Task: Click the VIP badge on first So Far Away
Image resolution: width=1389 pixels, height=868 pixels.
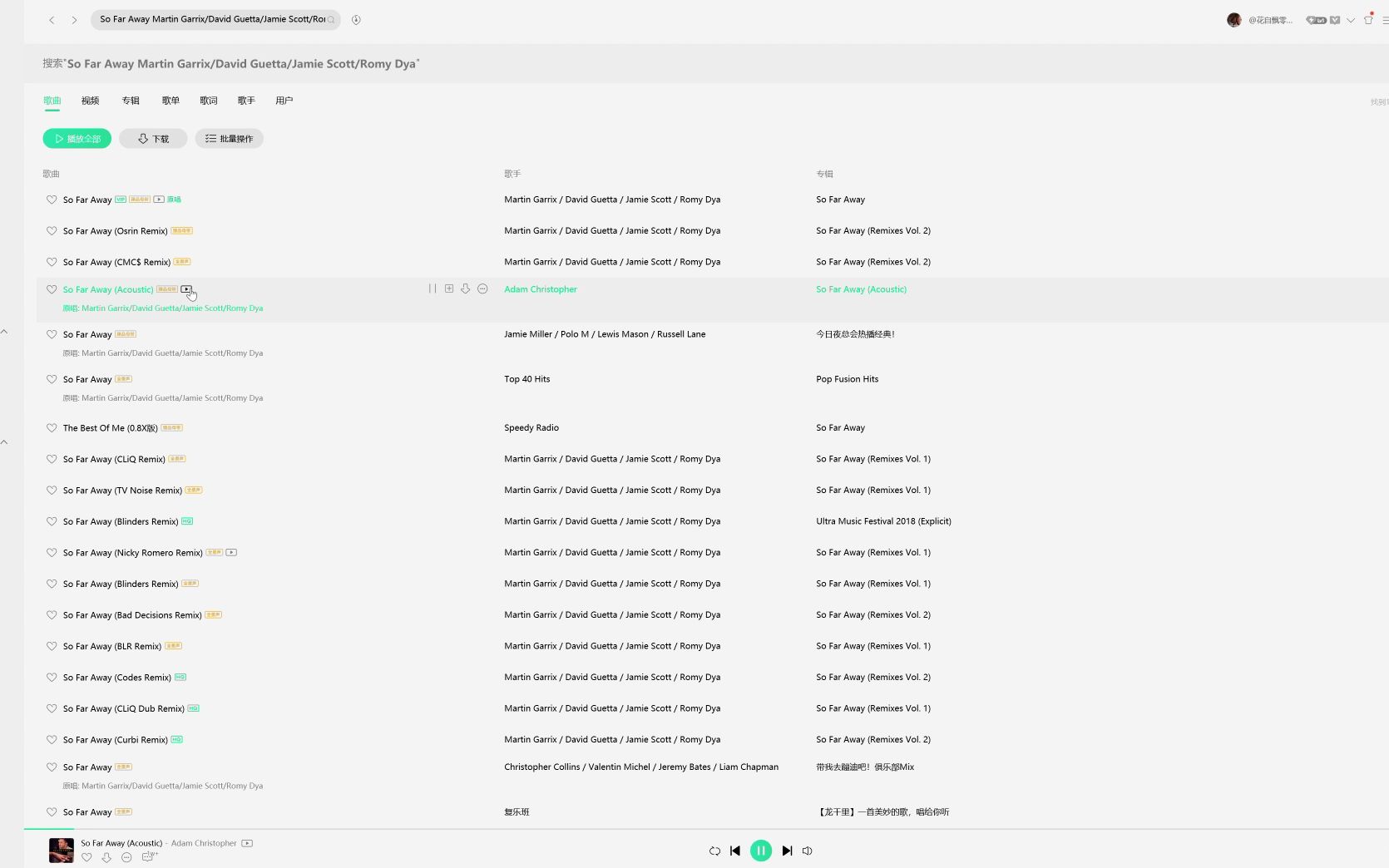Action: (x=121, y=200)
